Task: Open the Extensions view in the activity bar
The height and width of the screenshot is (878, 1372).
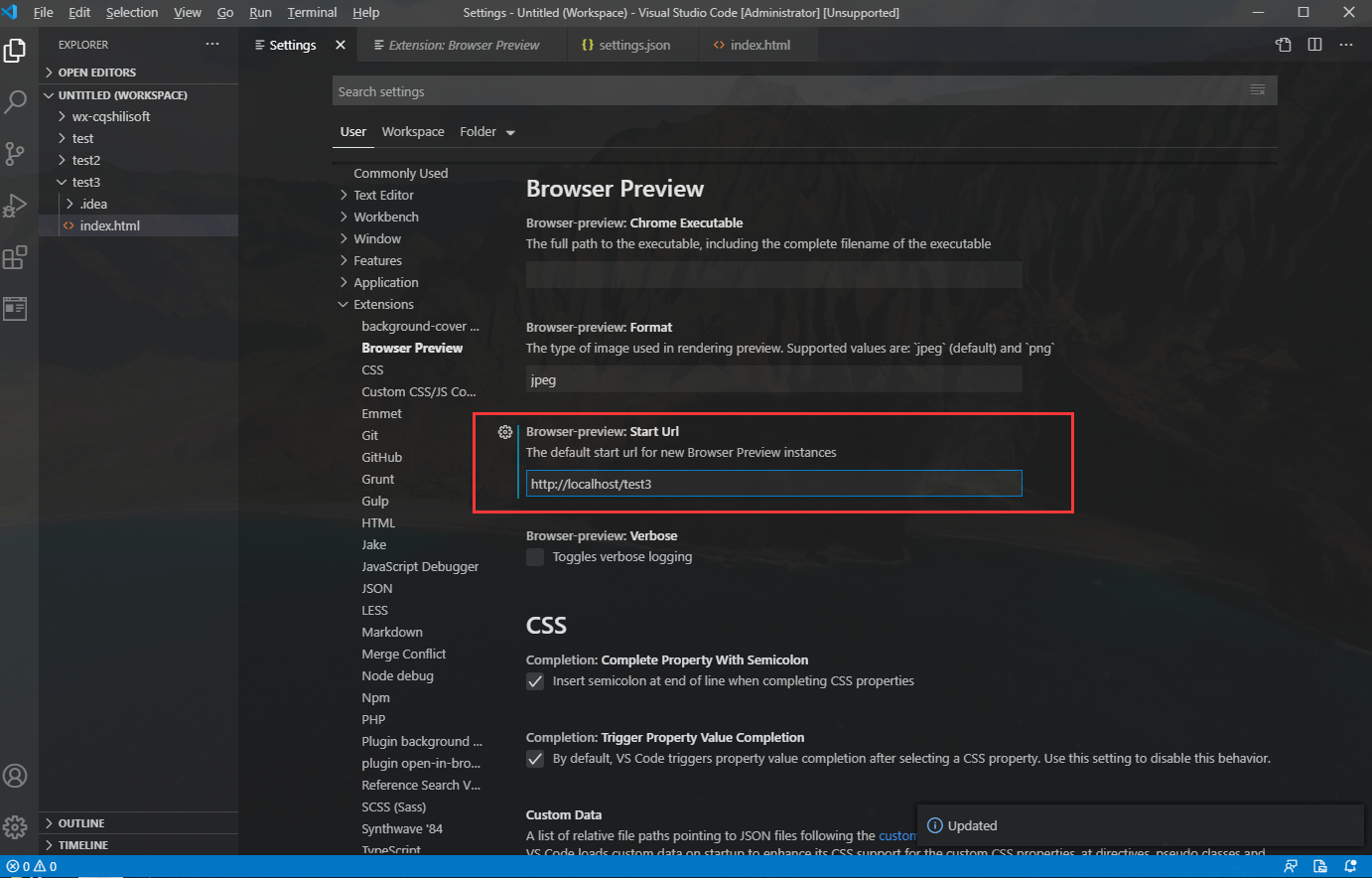Action: [15, 257]
